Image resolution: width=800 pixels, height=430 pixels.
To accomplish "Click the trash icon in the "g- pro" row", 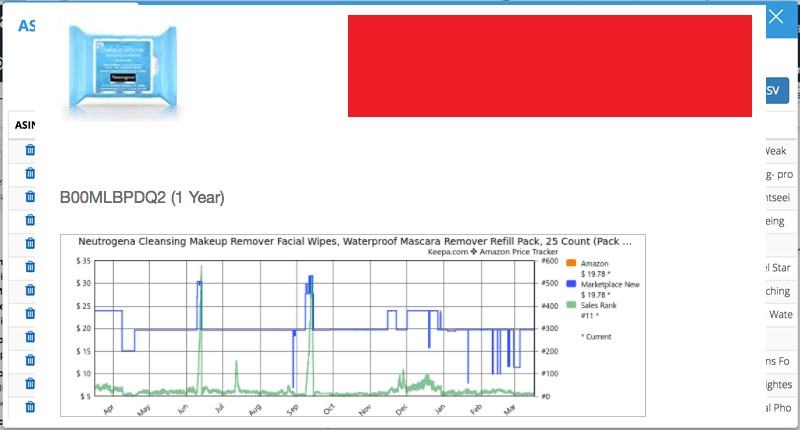I will click(x=30, y=173).
